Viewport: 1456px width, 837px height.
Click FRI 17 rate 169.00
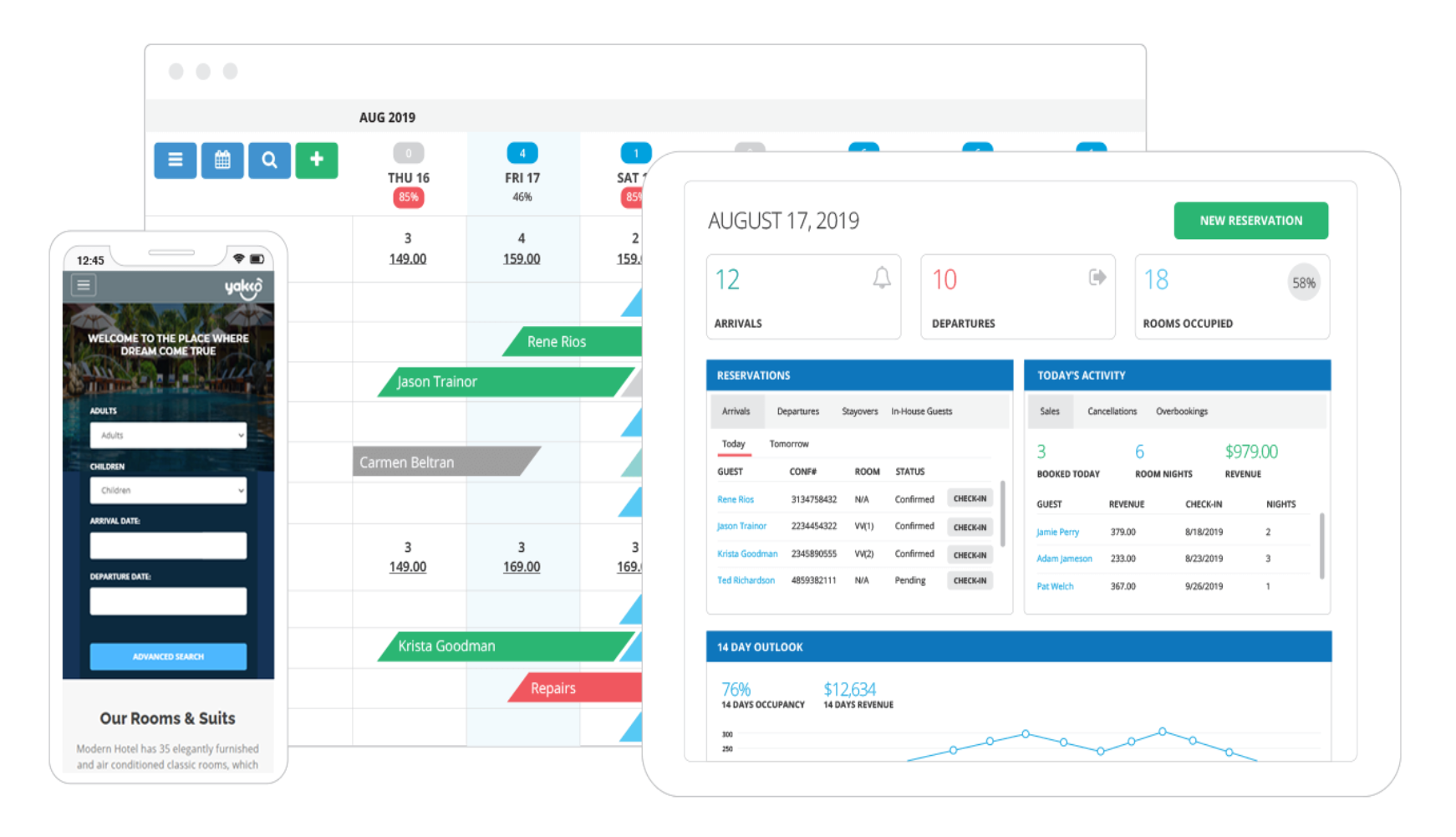click(x=522, y=567)
